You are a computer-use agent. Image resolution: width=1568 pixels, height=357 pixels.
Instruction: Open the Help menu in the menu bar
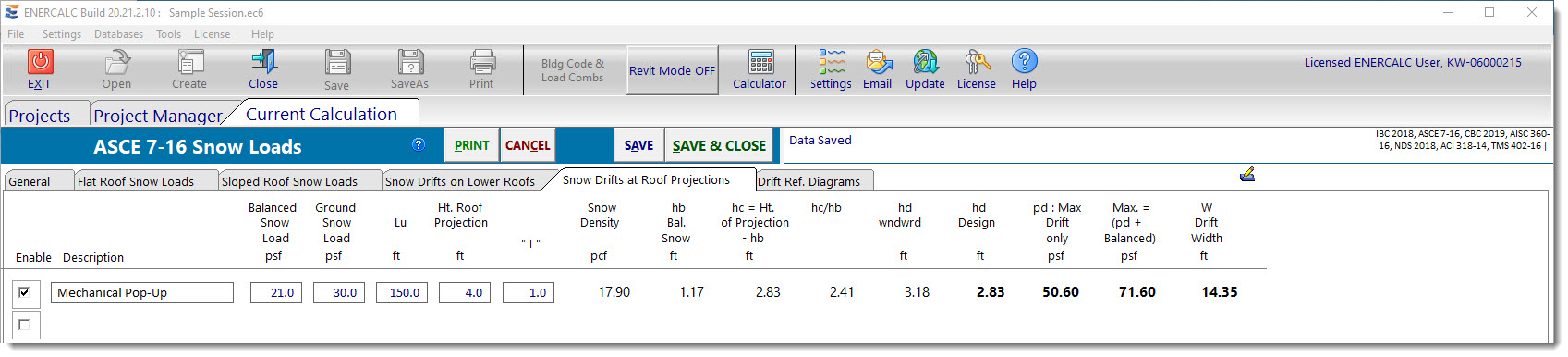pos(262,34)
